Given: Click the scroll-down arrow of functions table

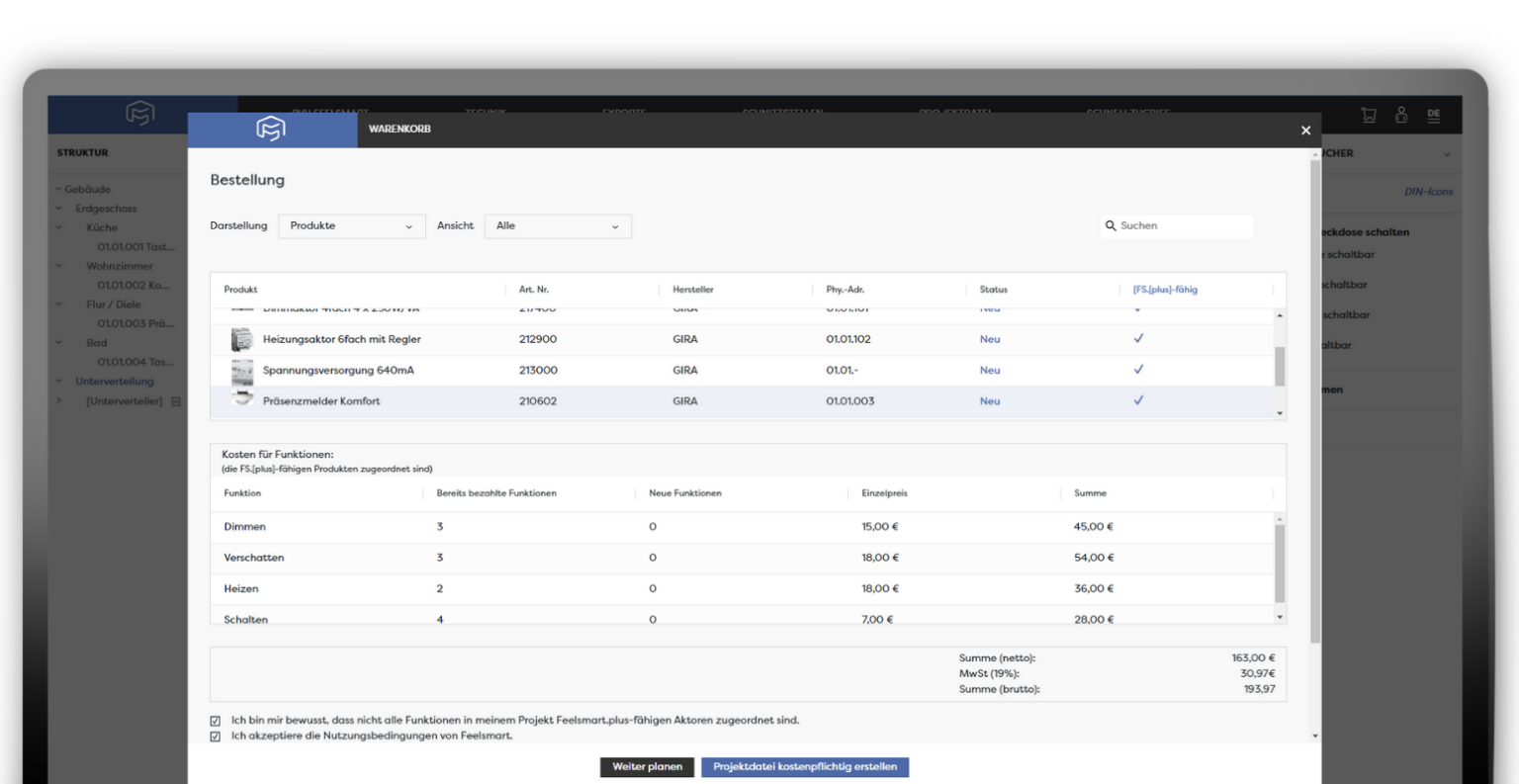Looking at the screenshot, I should coord(1280,617).
